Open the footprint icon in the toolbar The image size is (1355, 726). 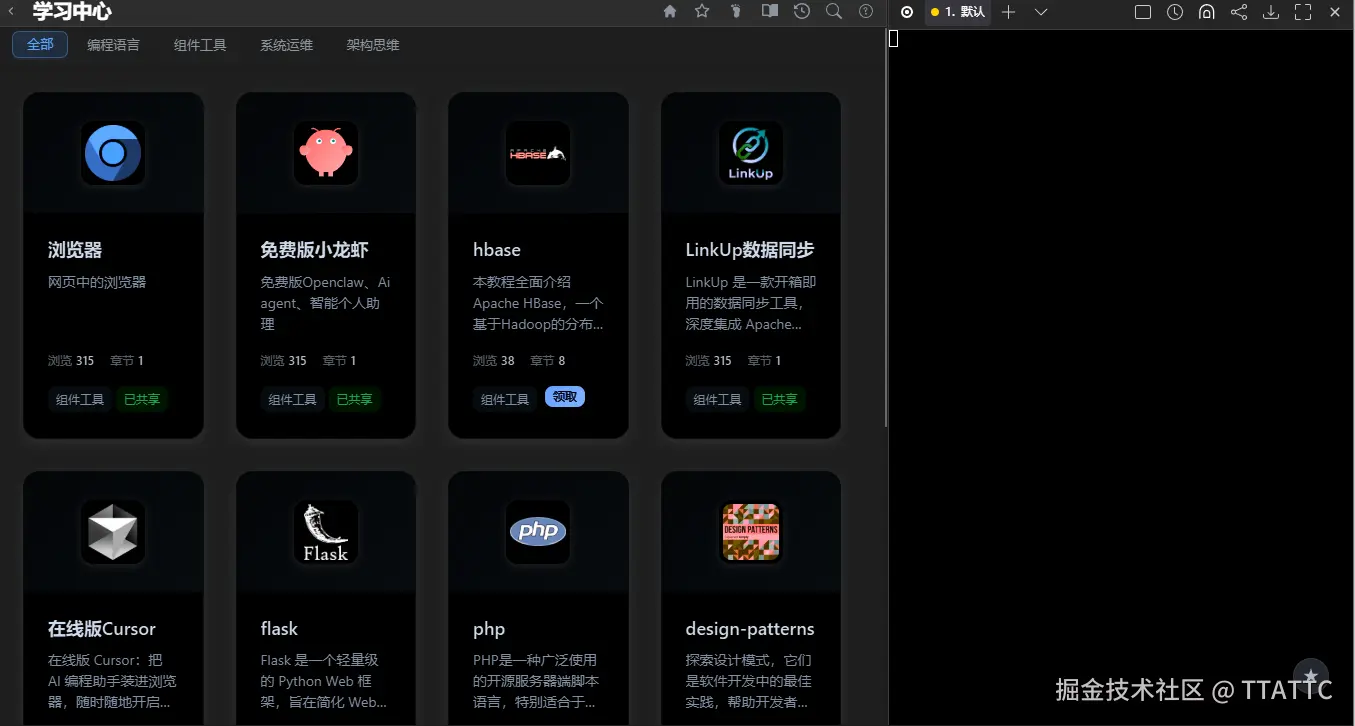[x=736, y=12]
